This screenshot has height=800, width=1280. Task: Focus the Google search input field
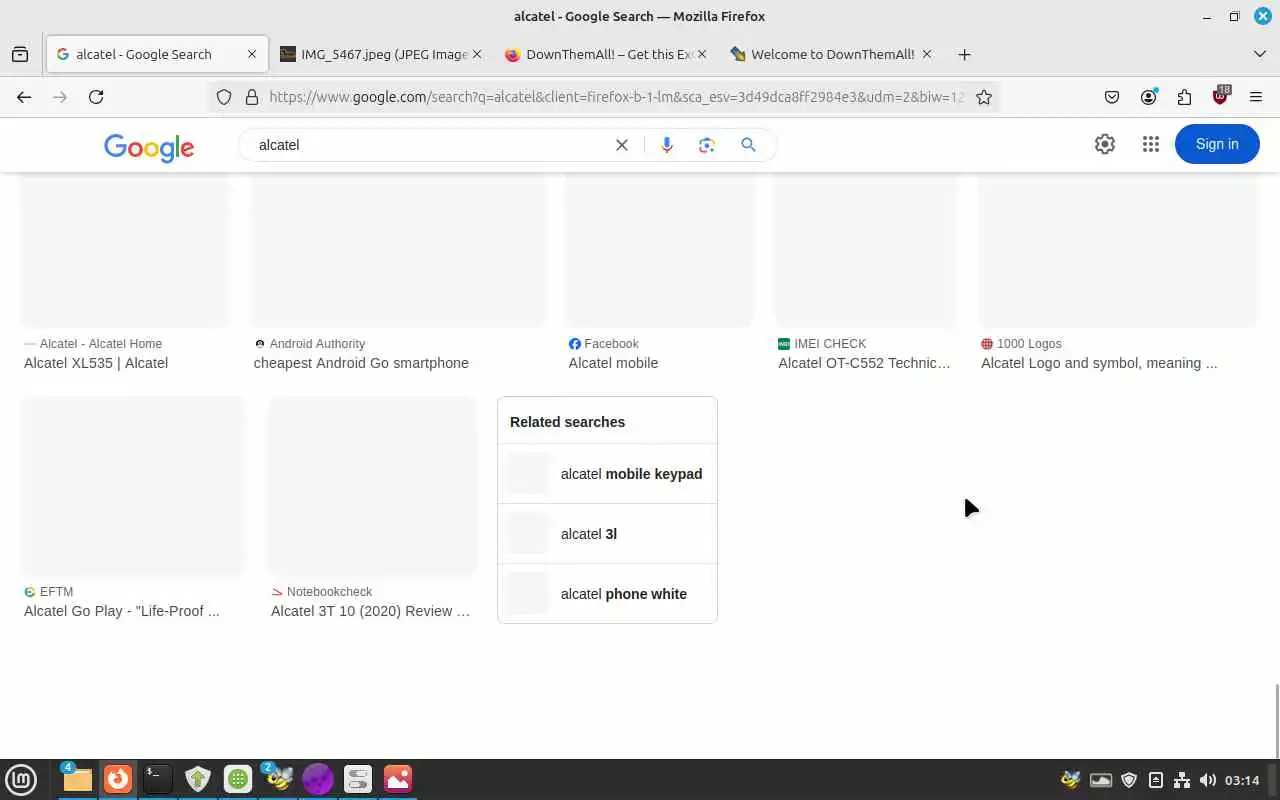(430, 145)
